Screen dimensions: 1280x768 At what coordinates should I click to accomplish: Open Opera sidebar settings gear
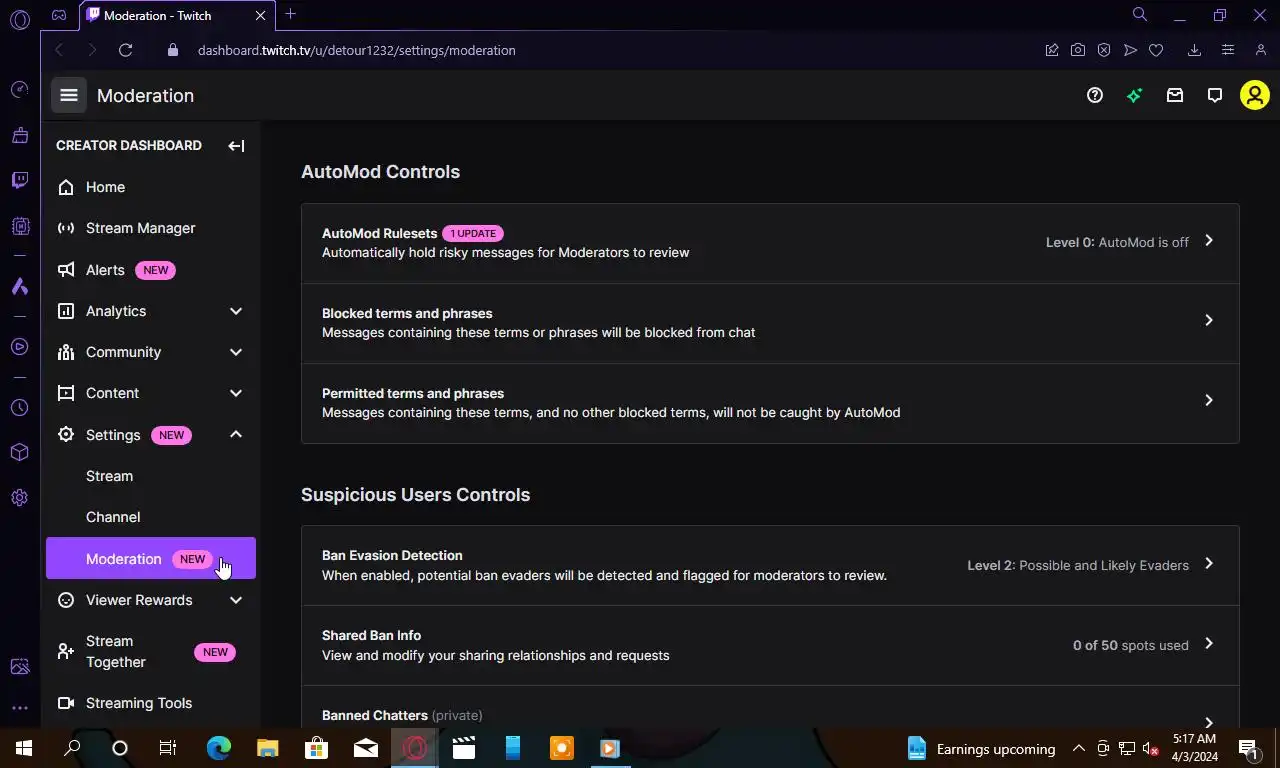click(20, 498)
